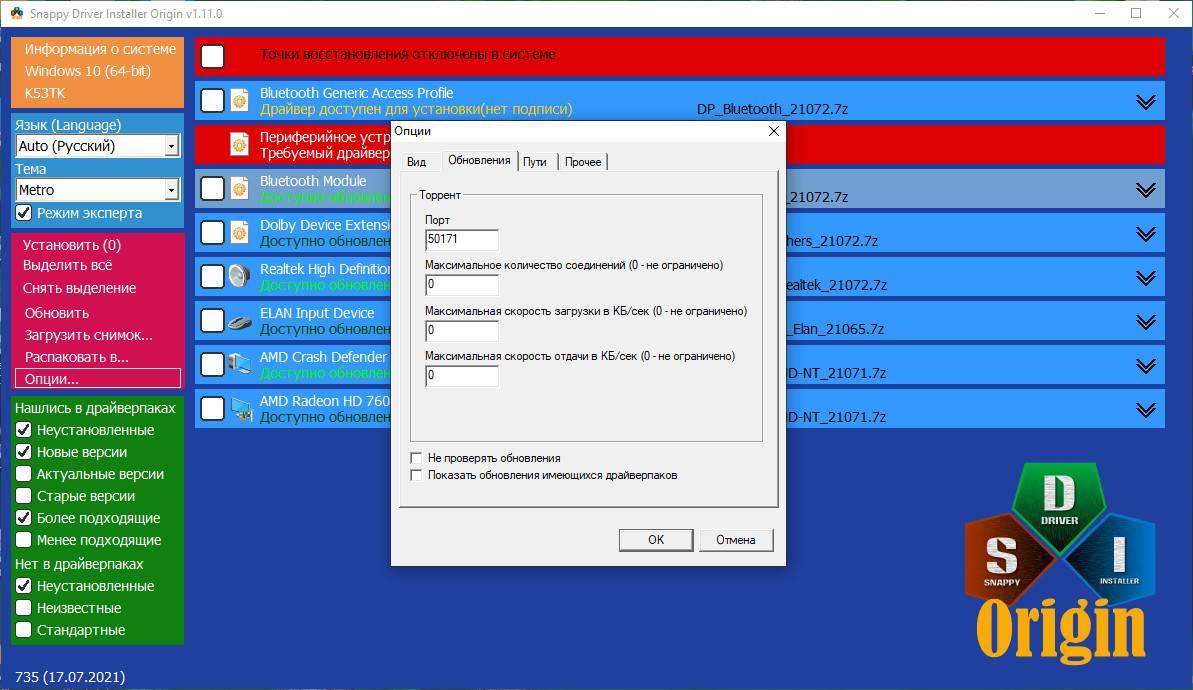Expand the Realtek driver row chevron
This screenshot has width=1193, height=690.
coord(1146,278)
